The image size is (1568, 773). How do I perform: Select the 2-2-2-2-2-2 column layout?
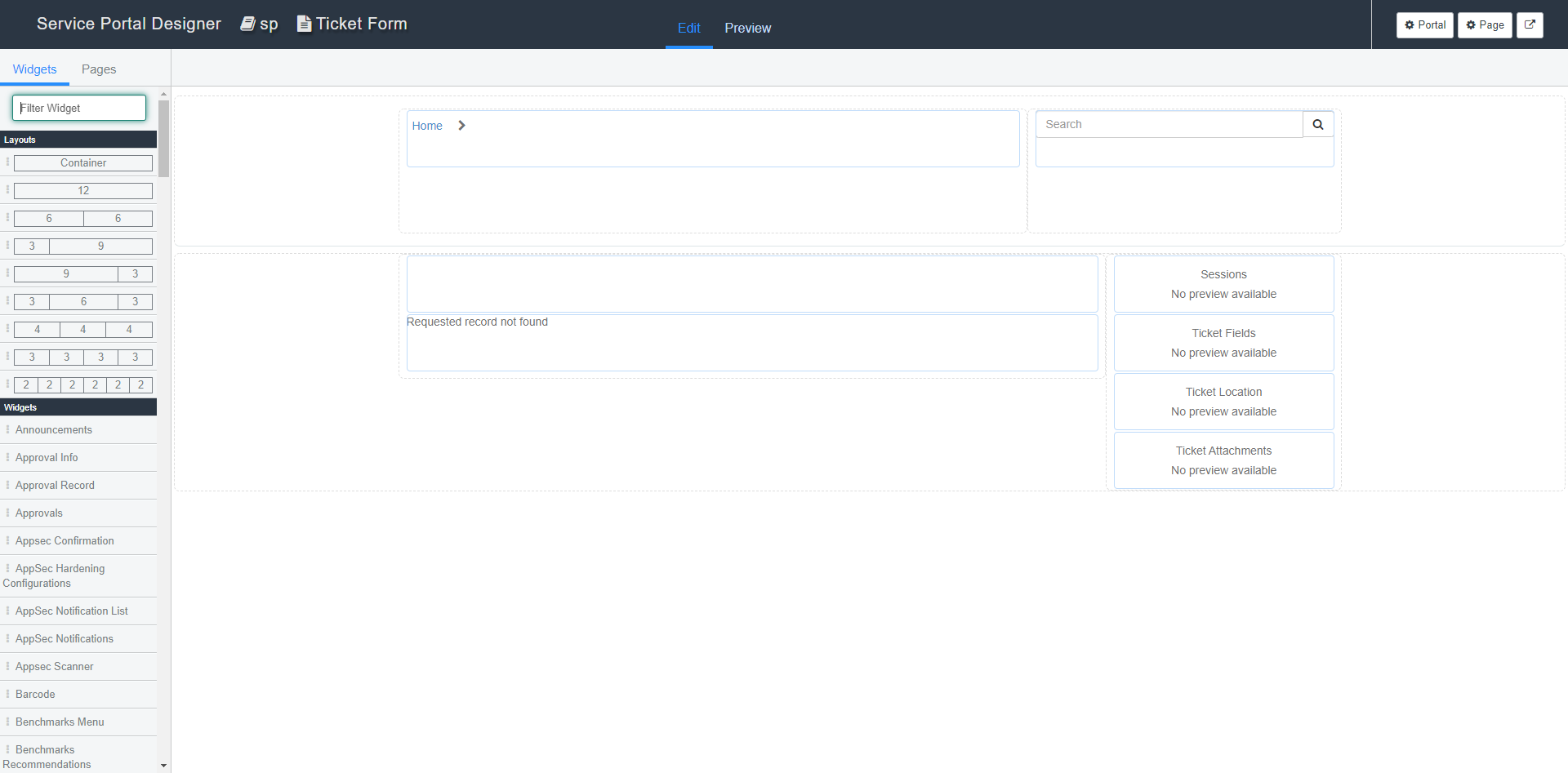click(83, 385)
